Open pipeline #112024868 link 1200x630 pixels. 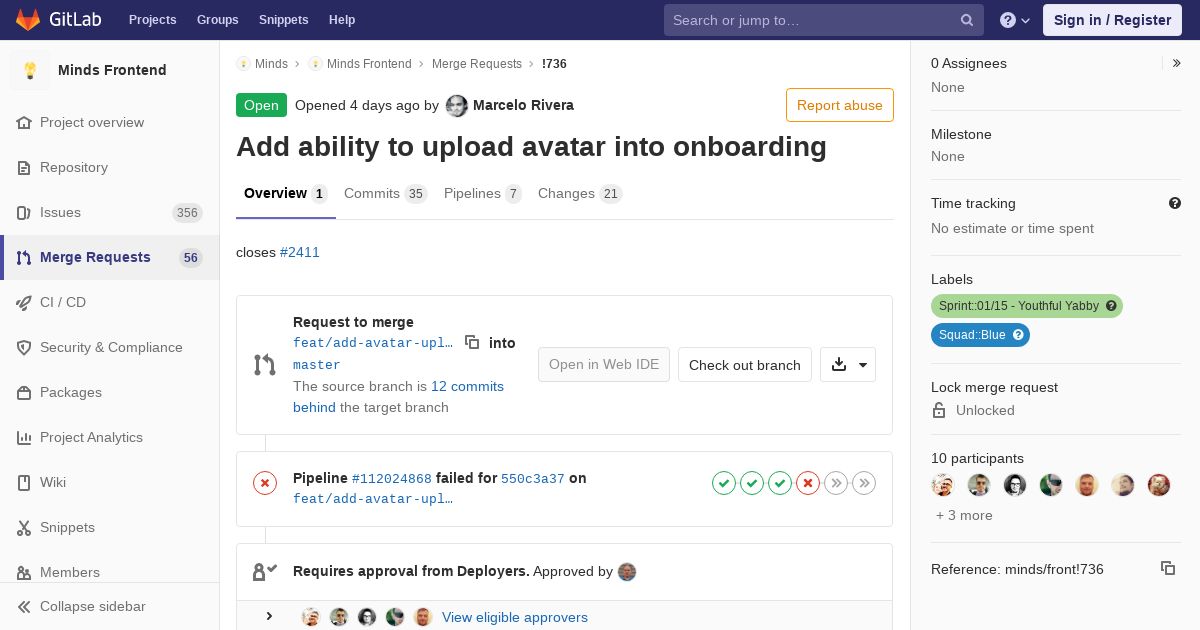(392, 479)
